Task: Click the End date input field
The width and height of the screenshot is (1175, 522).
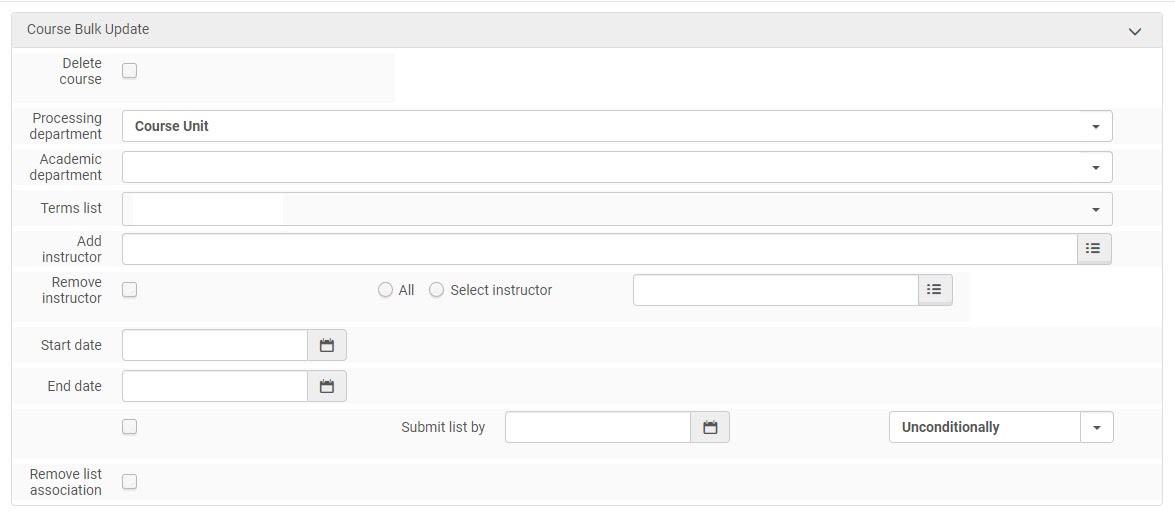Action: pos(215,386)
